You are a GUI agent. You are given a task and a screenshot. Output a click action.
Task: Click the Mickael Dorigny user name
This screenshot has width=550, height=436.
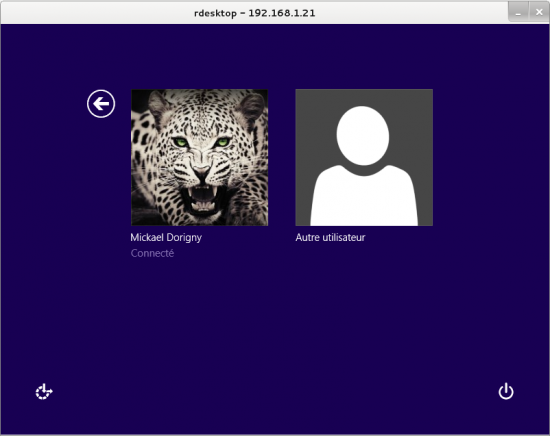pyautogui.click(x=166, y=237)
